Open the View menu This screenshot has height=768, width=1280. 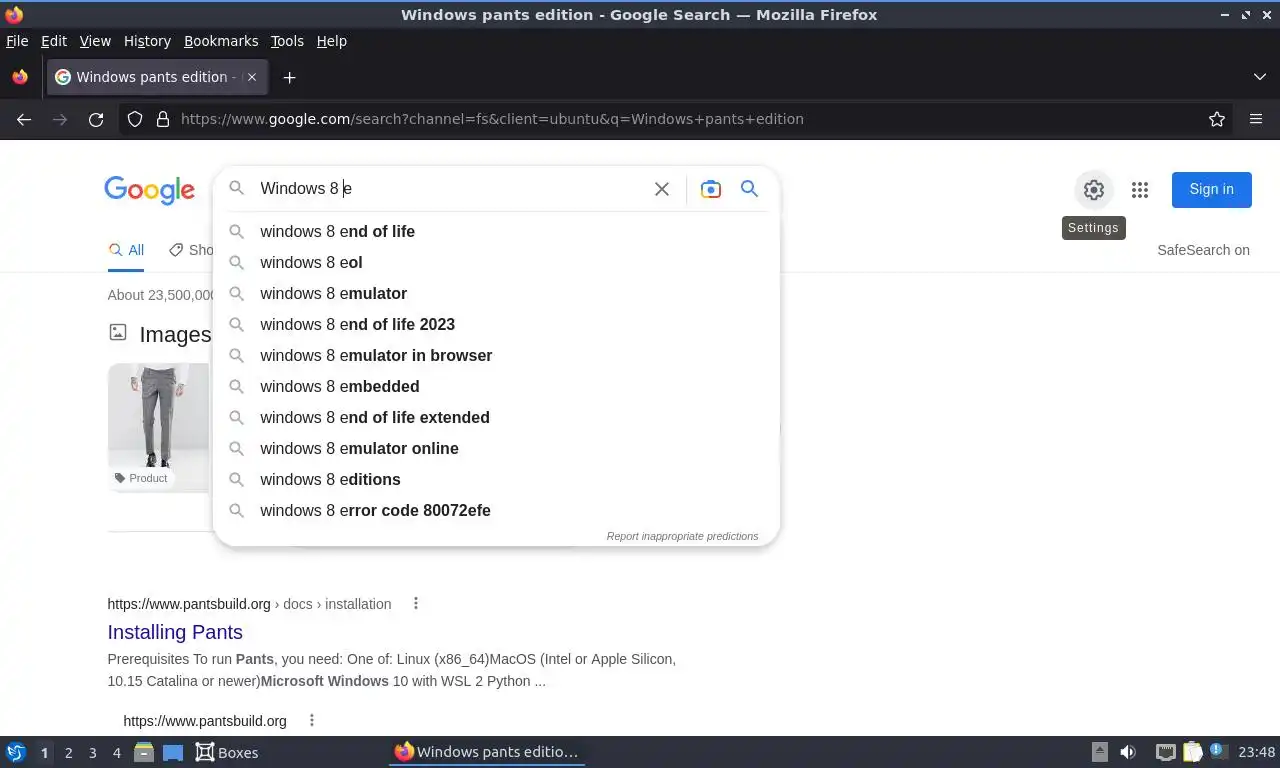point(95,41)
